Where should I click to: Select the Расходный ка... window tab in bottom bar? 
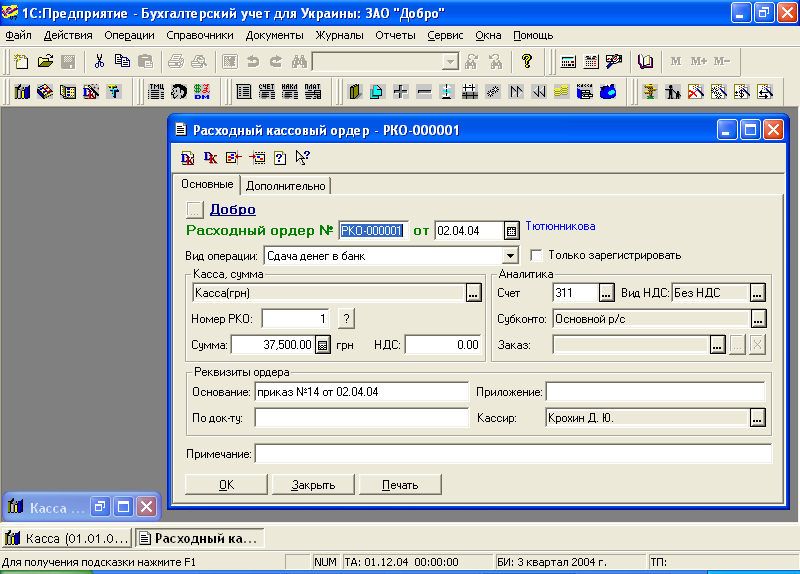pyautogui.click(x=200, y=538)
